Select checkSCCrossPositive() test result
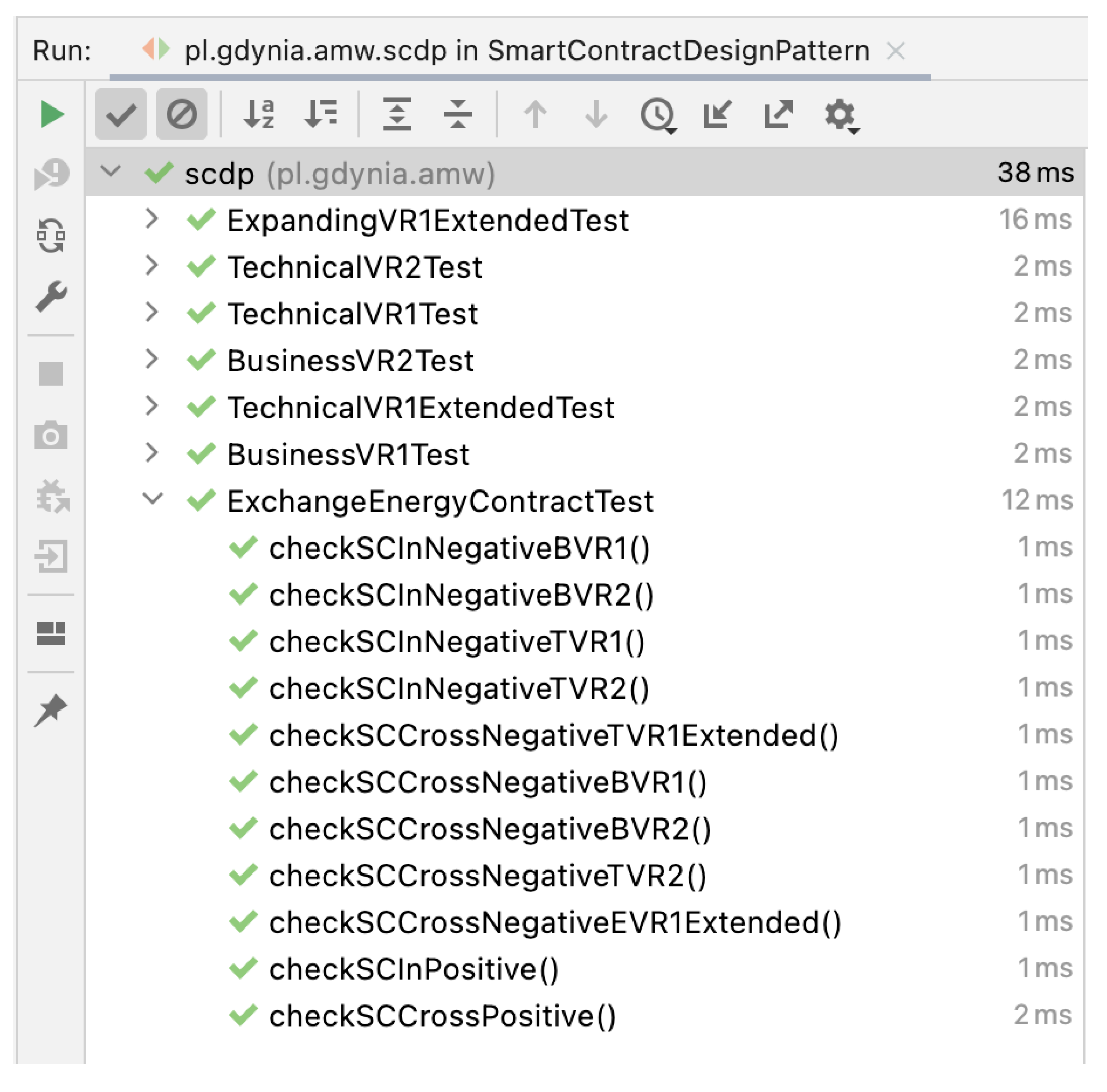Screen dimensions: 1107x1092 [x=442, y=1016]
